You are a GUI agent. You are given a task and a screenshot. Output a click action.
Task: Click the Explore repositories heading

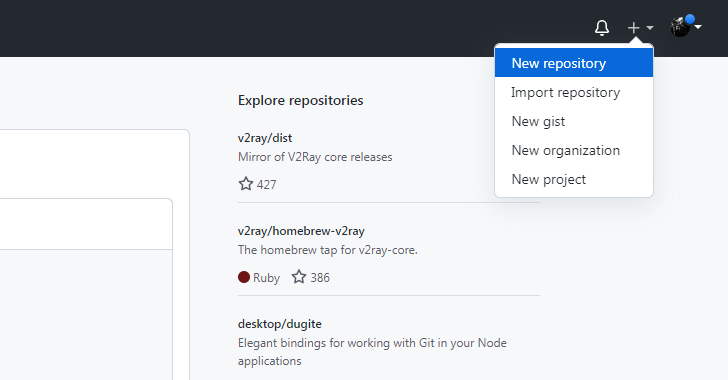pos(300,100)
